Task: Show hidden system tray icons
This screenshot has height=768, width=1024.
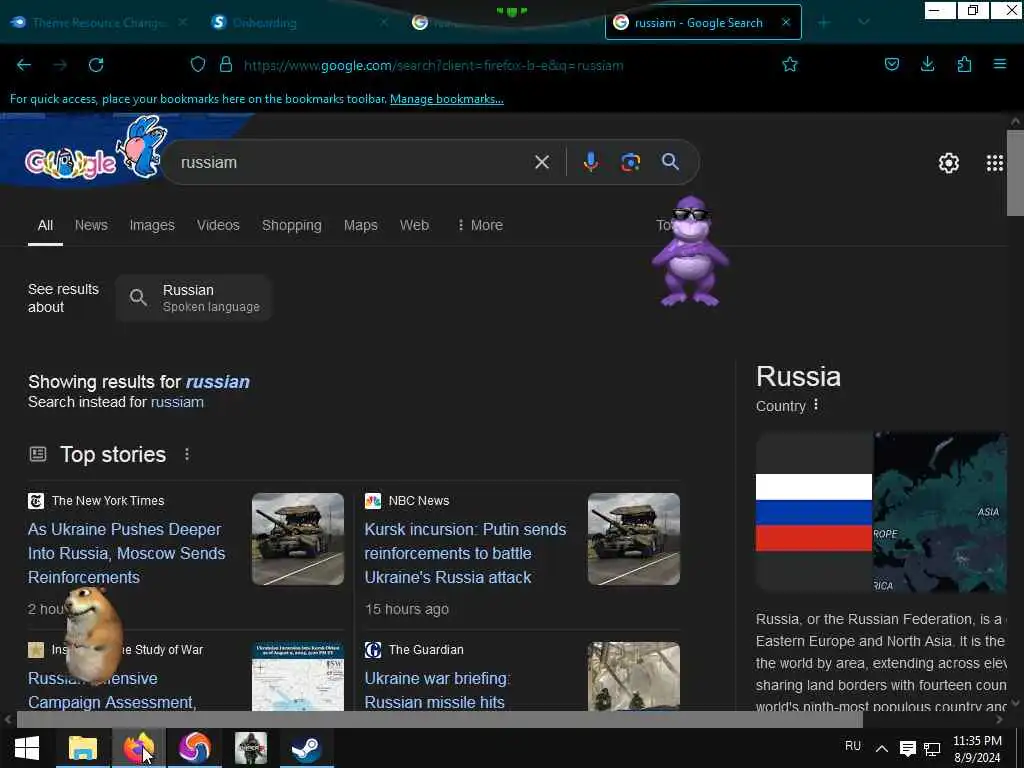Action: click(x=882, y=748)
